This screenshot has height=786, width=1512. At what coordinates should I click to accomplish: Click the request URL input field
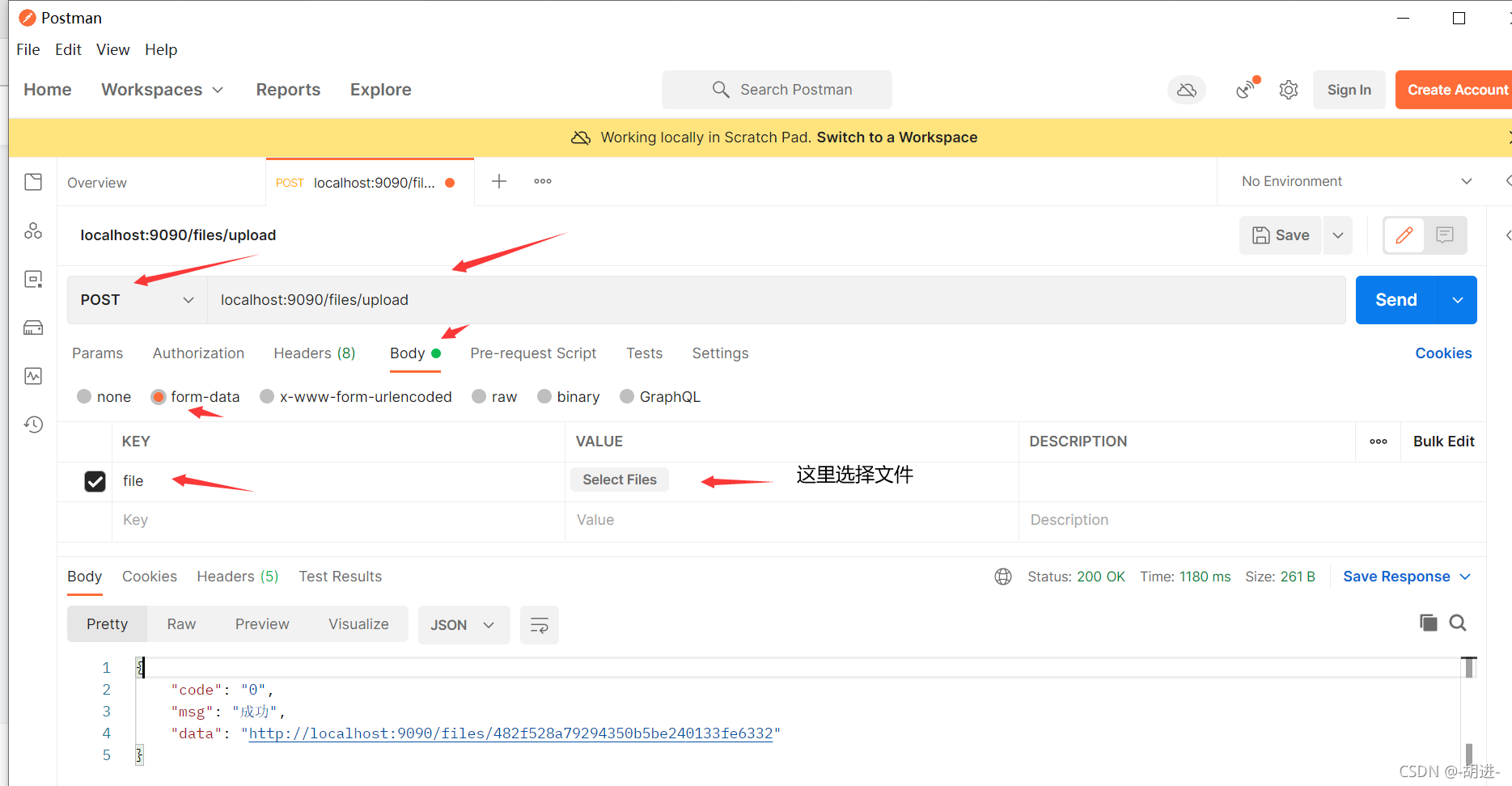[777, 300]
